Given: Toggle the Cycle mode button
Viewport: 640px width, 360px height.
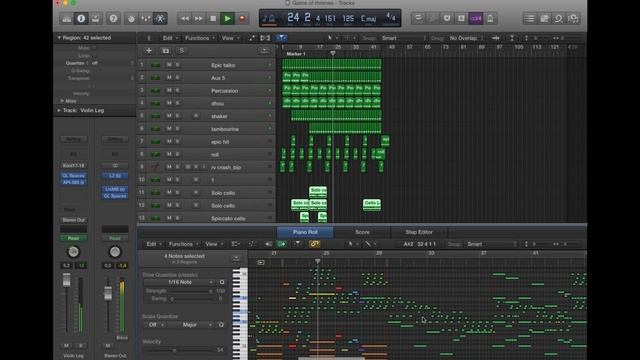Looking at the screenshot, I should click(418, 18).
